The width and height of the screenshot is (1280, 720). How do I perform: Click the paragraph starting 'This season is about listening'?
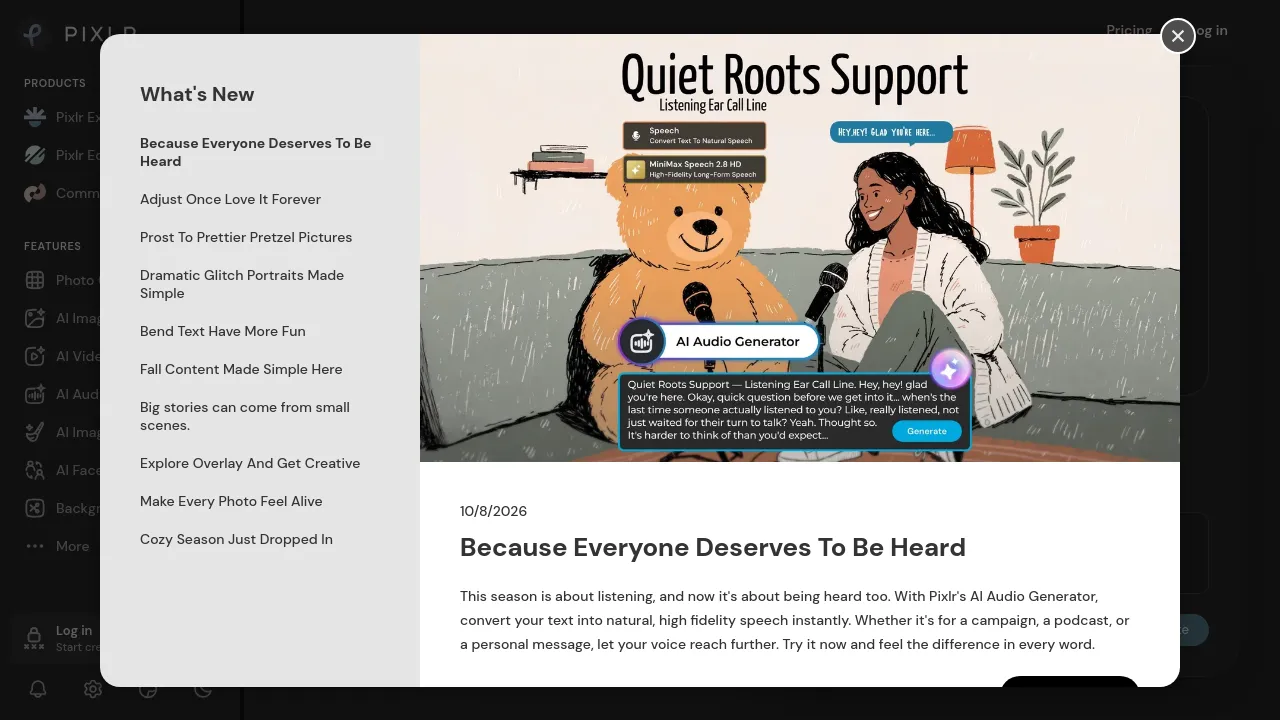(795, 620)
